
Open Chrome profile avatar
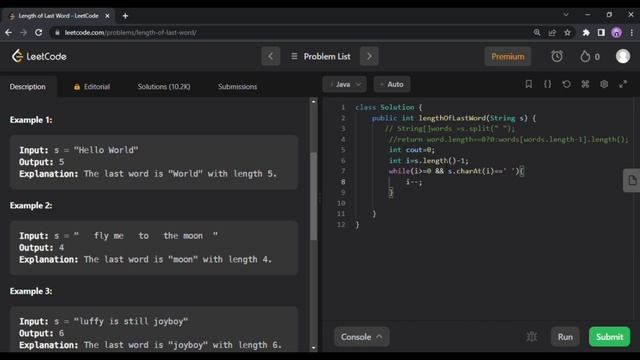[x=617, y=33]
